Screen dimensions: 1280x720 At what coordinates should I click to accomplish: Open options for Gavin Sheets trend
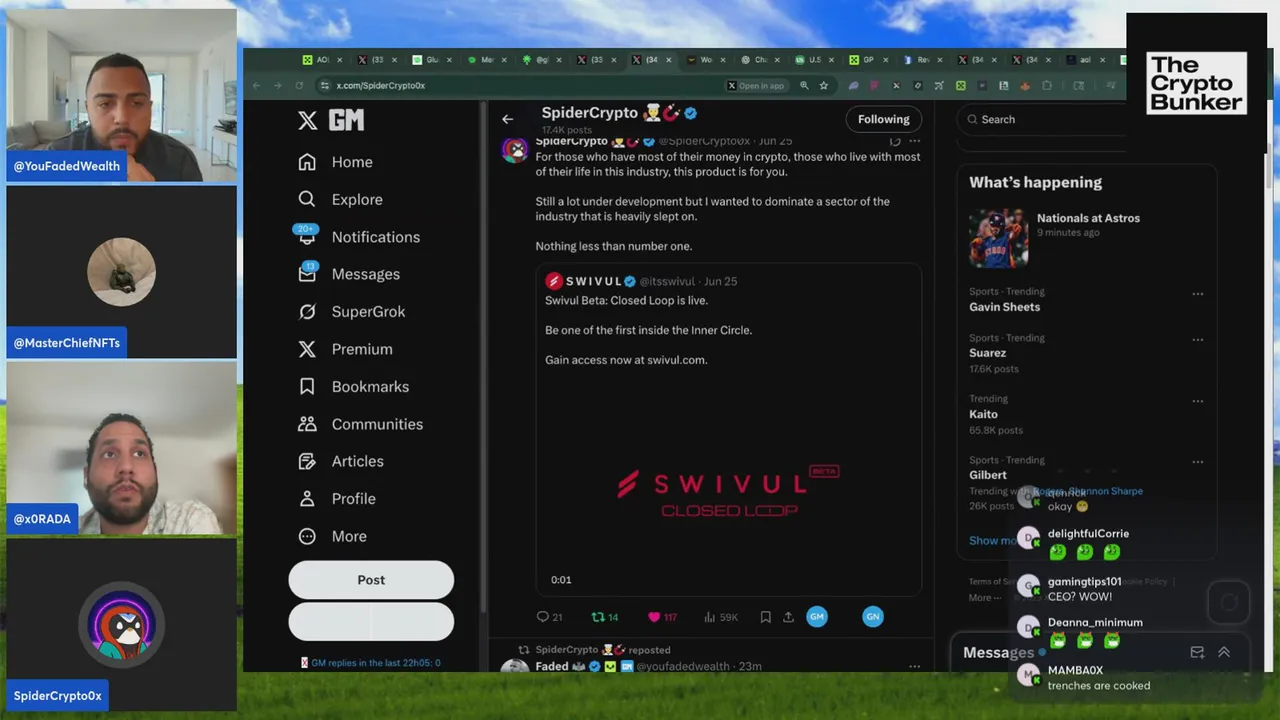click(1198, 294)
